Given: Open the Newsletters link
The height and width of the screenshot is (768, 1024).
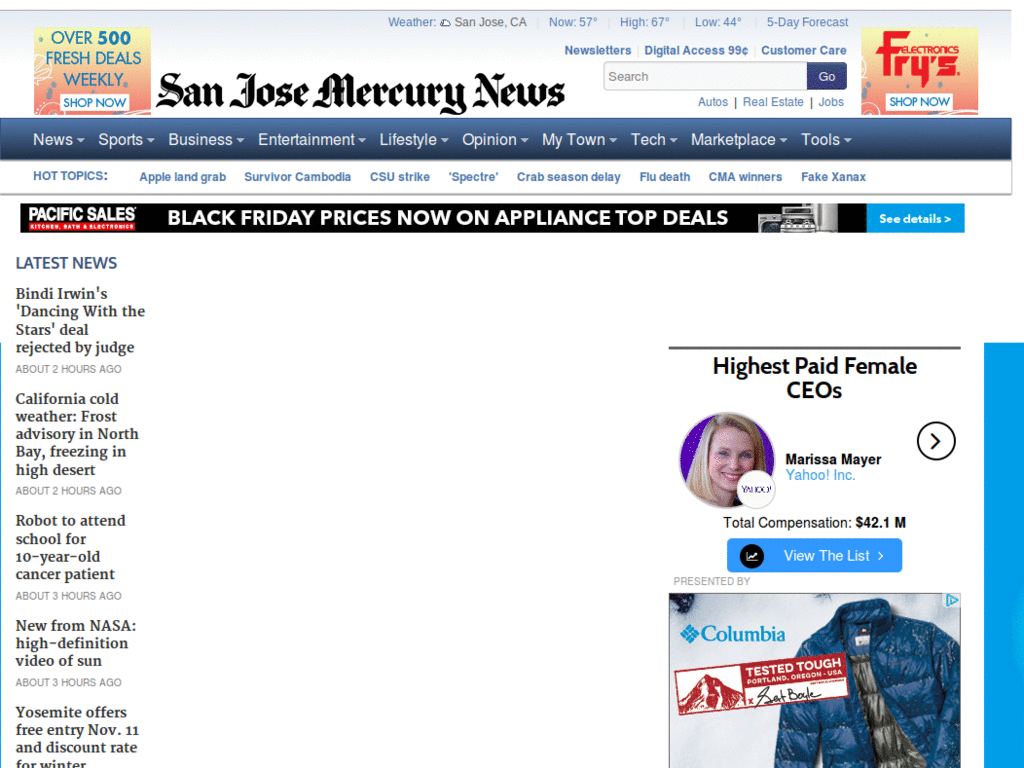Looking at the screenshot, I should click(x=598, y=50).
